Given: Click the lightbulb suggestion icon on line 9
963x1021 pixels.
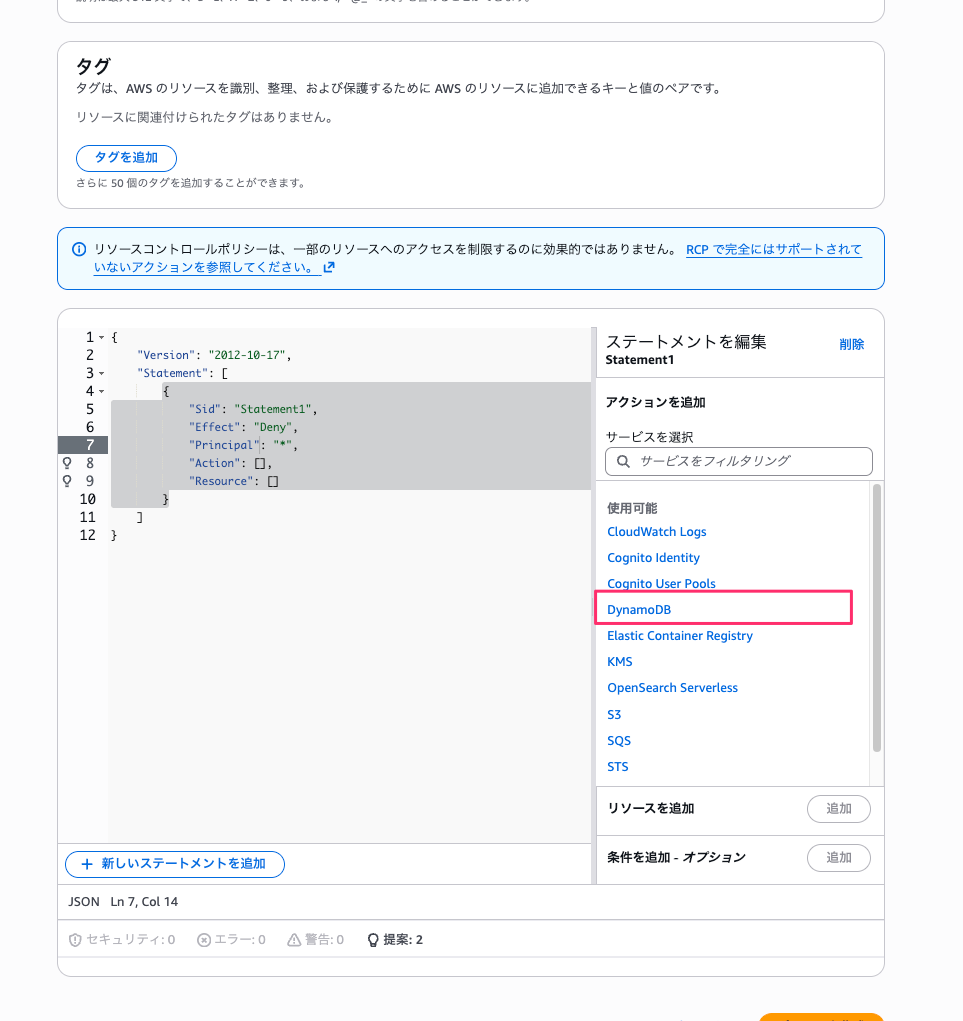Looking at the screenshot, I should [66, 481].
